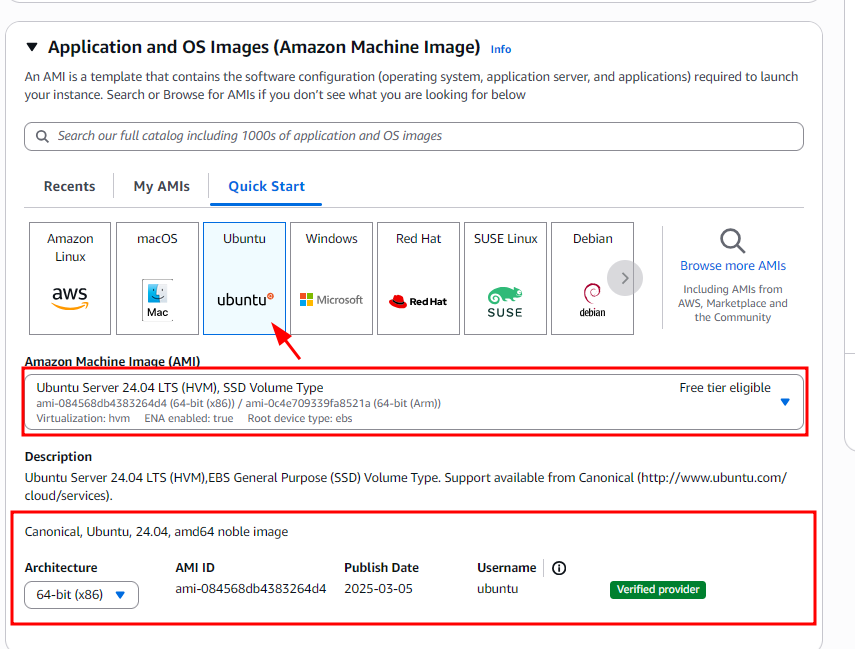Choose the macOS image tile
The height and width of the screenshot is (649, 855).
pos(157,278)
